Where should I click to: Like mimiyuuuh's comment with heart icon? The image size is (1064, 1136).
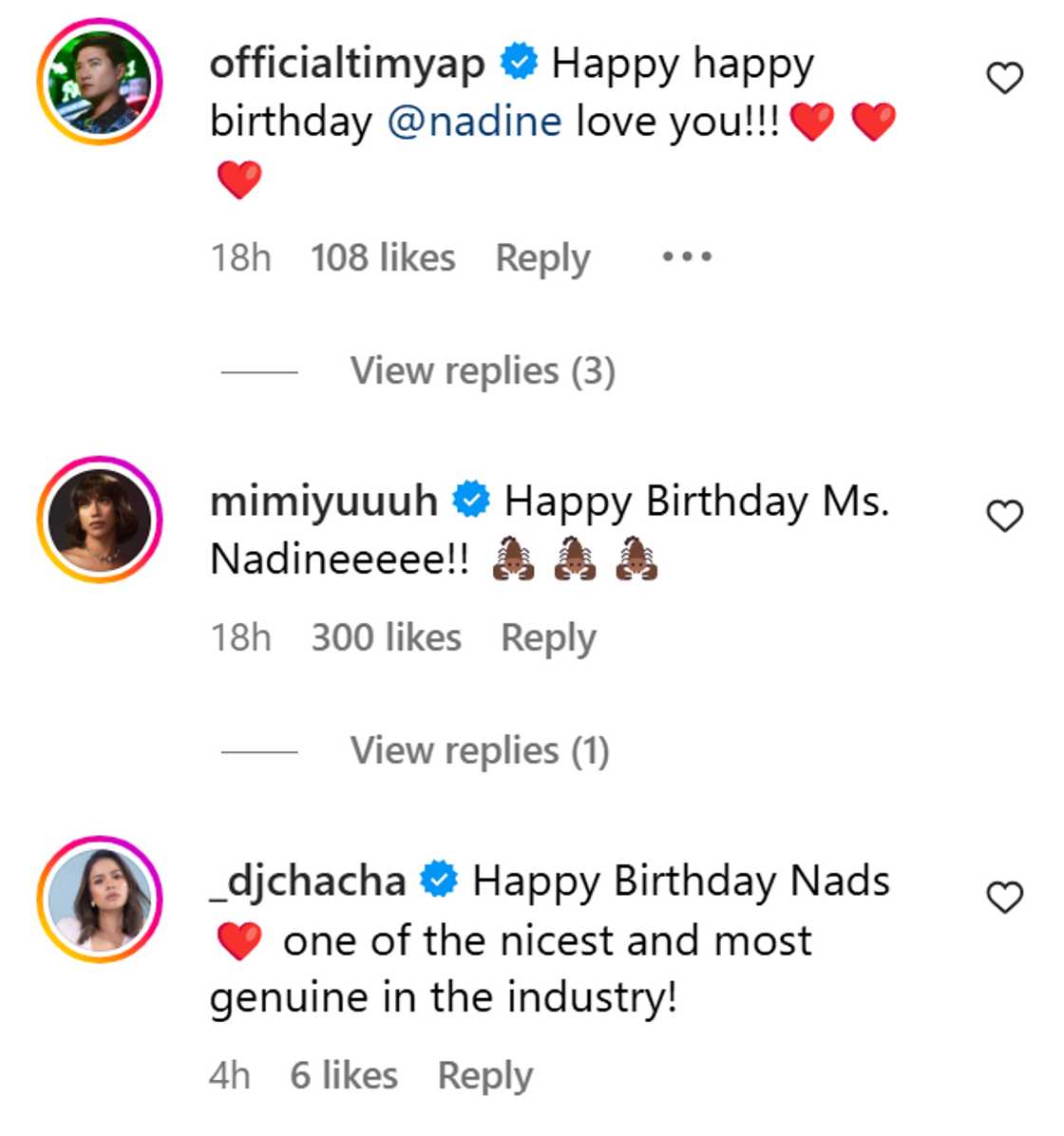1004,516
